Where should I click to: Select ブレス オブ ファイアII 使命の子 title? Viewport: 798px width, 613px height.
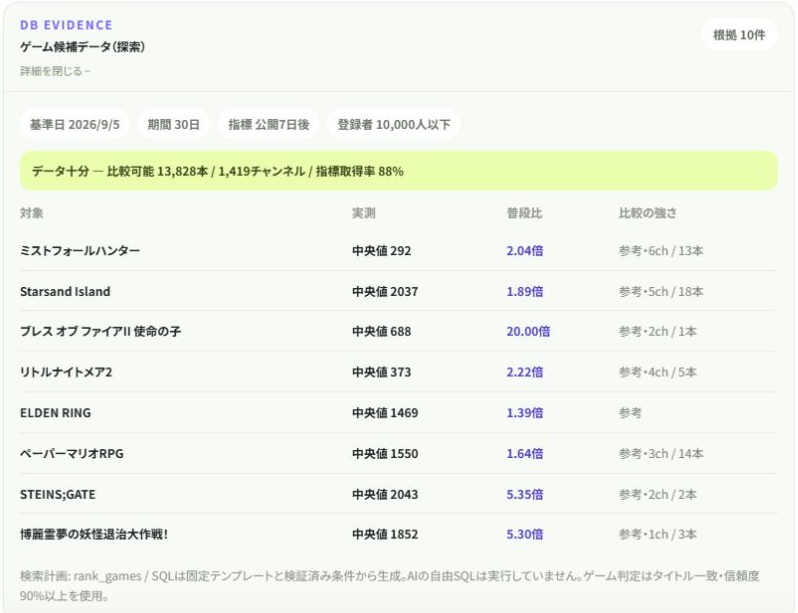click(100, 331)
